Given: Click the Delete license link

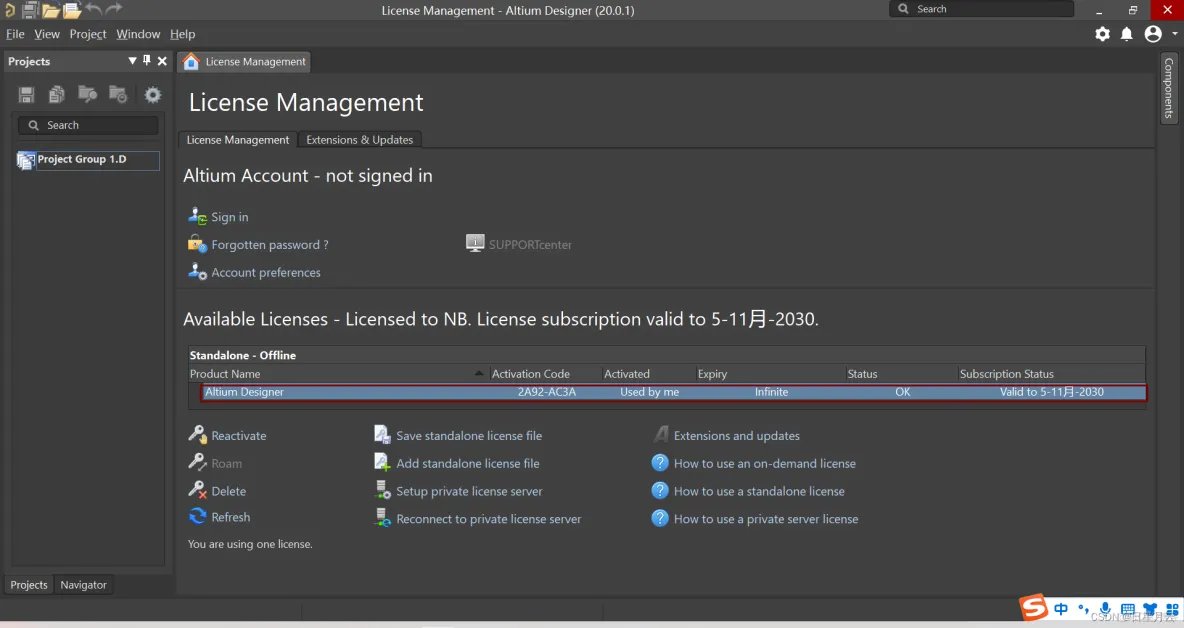Looking at the screenshot, I should click(229, 491).
